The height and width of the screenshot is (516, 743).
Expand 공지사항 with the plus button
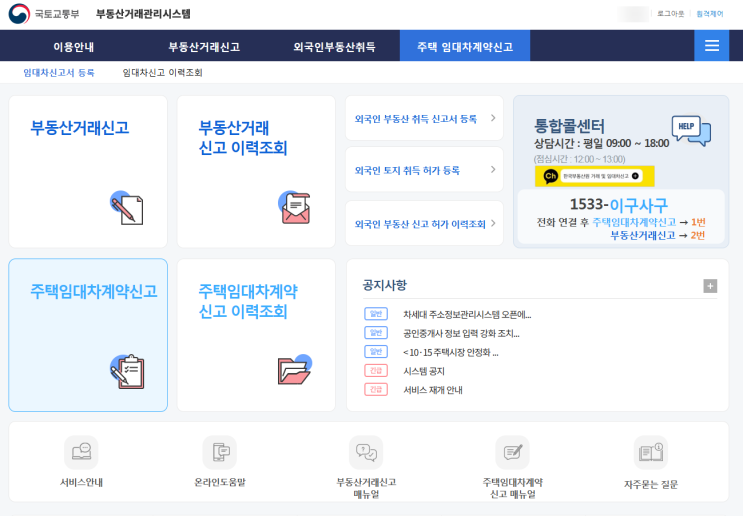[x=710, y=286]
